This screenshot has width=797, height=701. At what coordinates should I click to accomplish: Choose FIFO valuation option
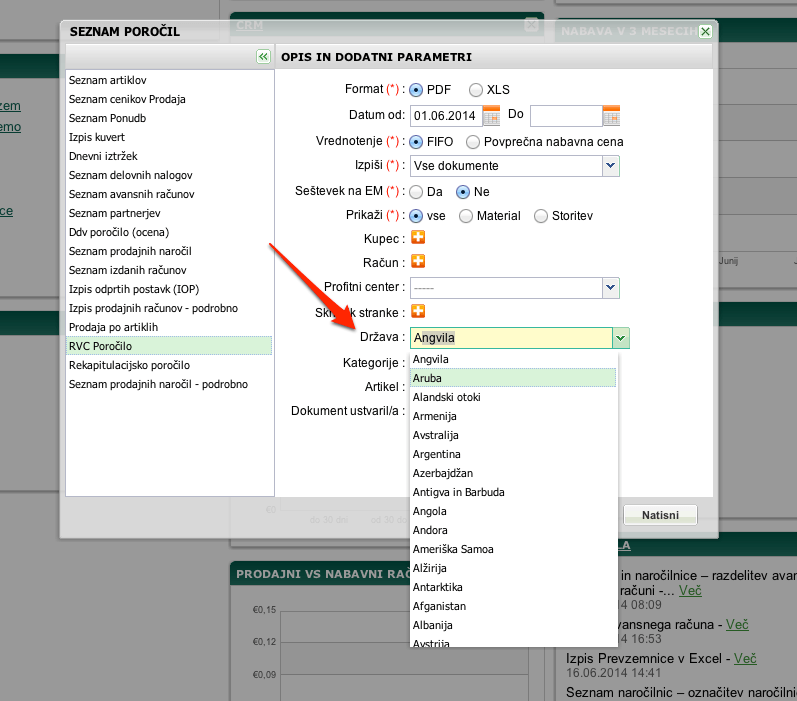coord(416,142)
